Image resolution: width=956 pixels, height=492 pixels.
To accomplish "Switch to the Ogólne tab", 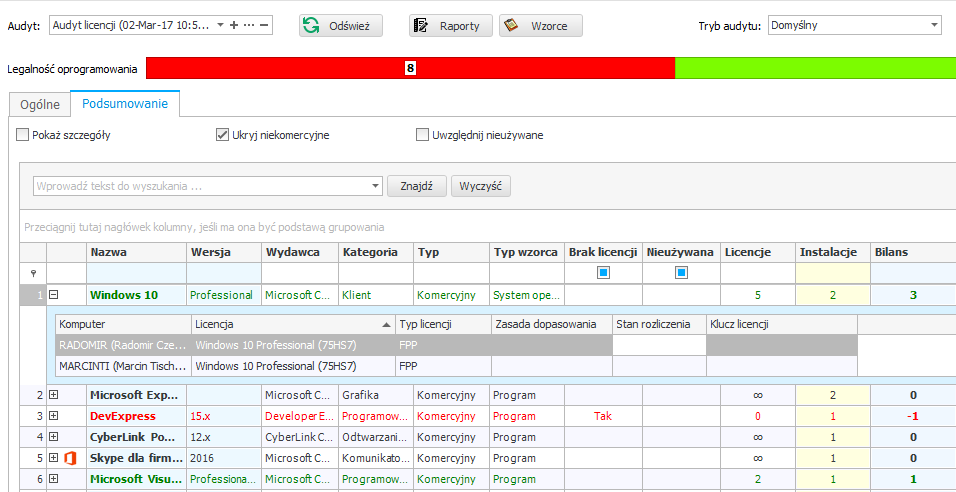I will click(x=40, y=104).
